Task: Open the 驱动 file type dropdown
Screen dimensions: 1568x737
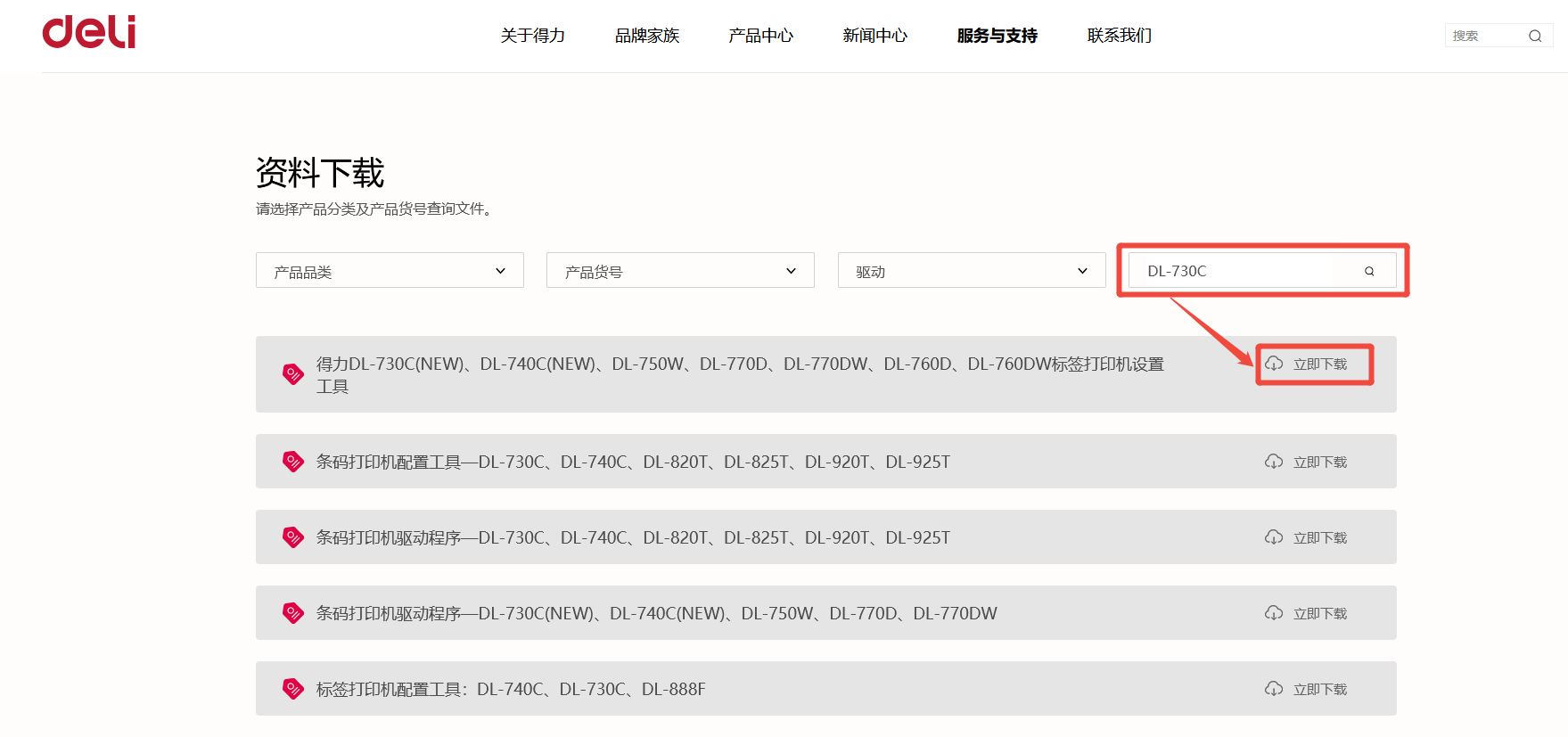Action: click(972, 271)
